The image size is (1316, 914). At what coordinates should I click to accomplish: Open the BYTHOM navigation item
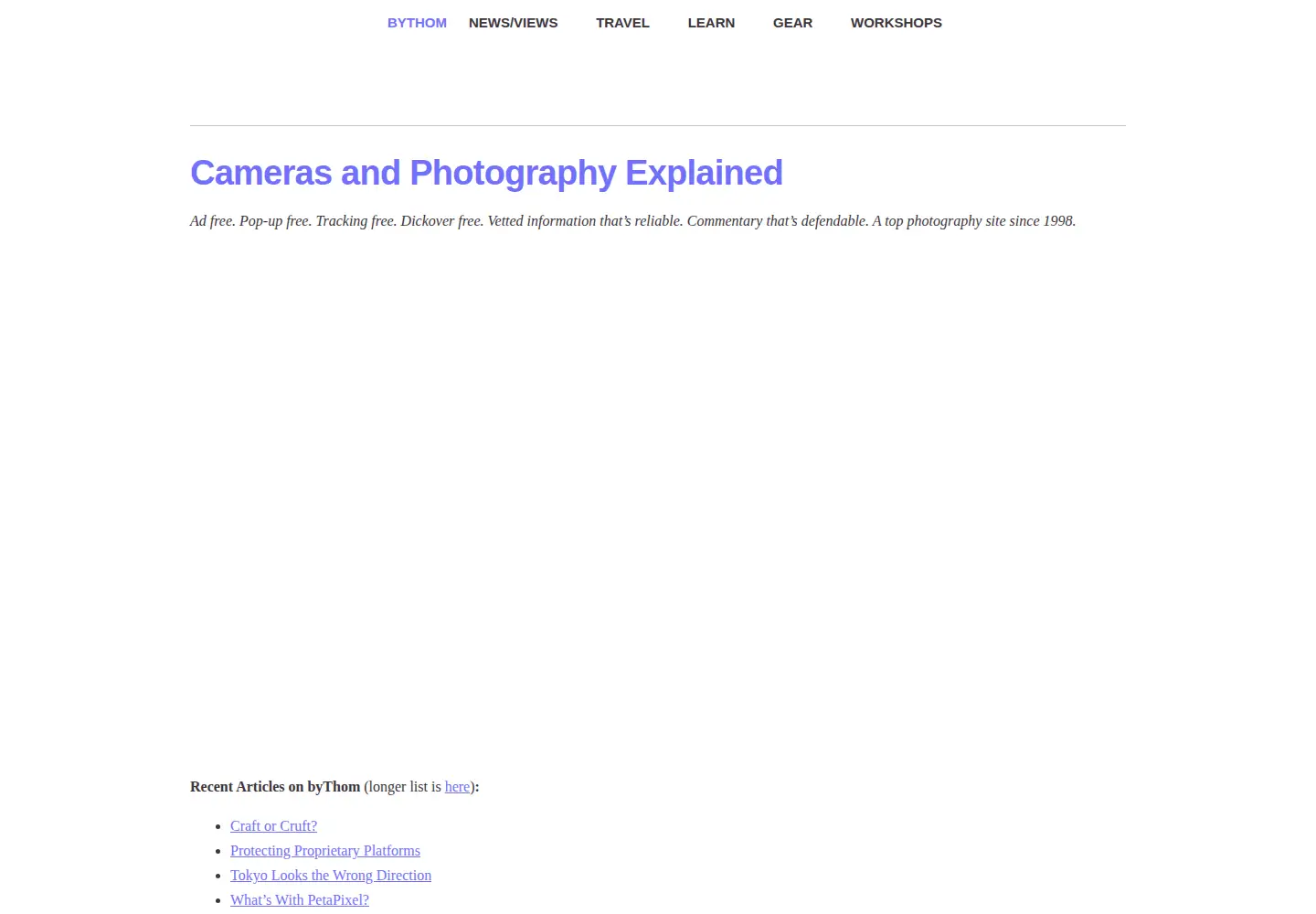coord(417,23)
